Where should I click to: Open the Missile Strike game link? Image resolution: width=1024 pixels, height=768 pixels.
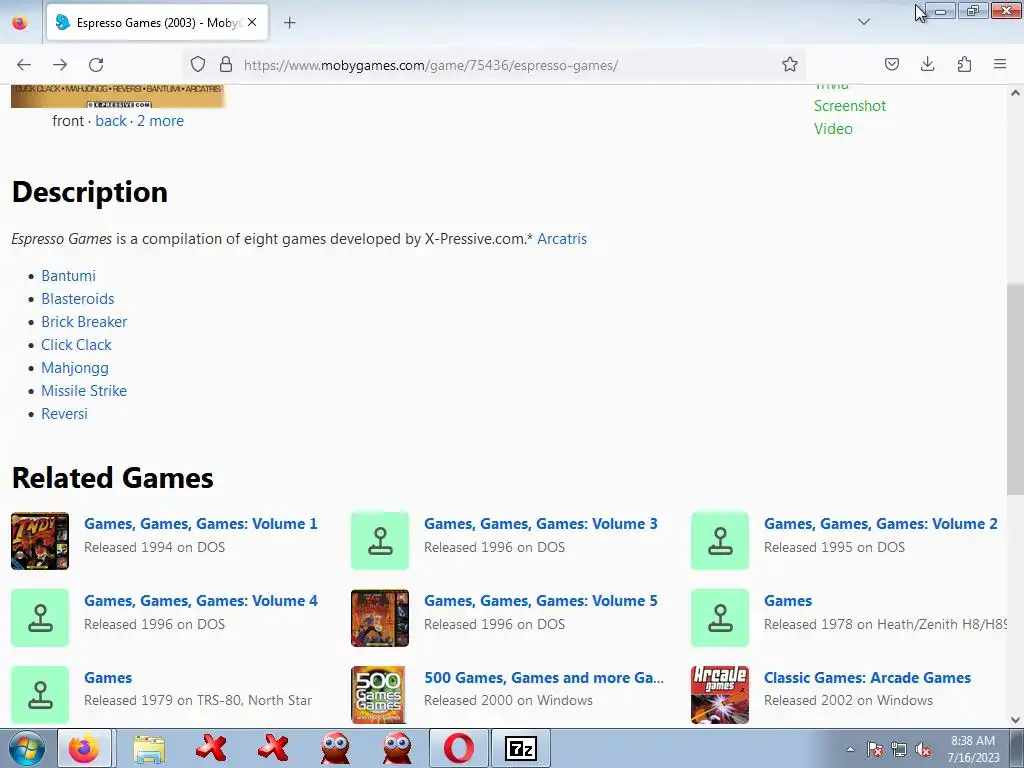(x=84, y=391)
